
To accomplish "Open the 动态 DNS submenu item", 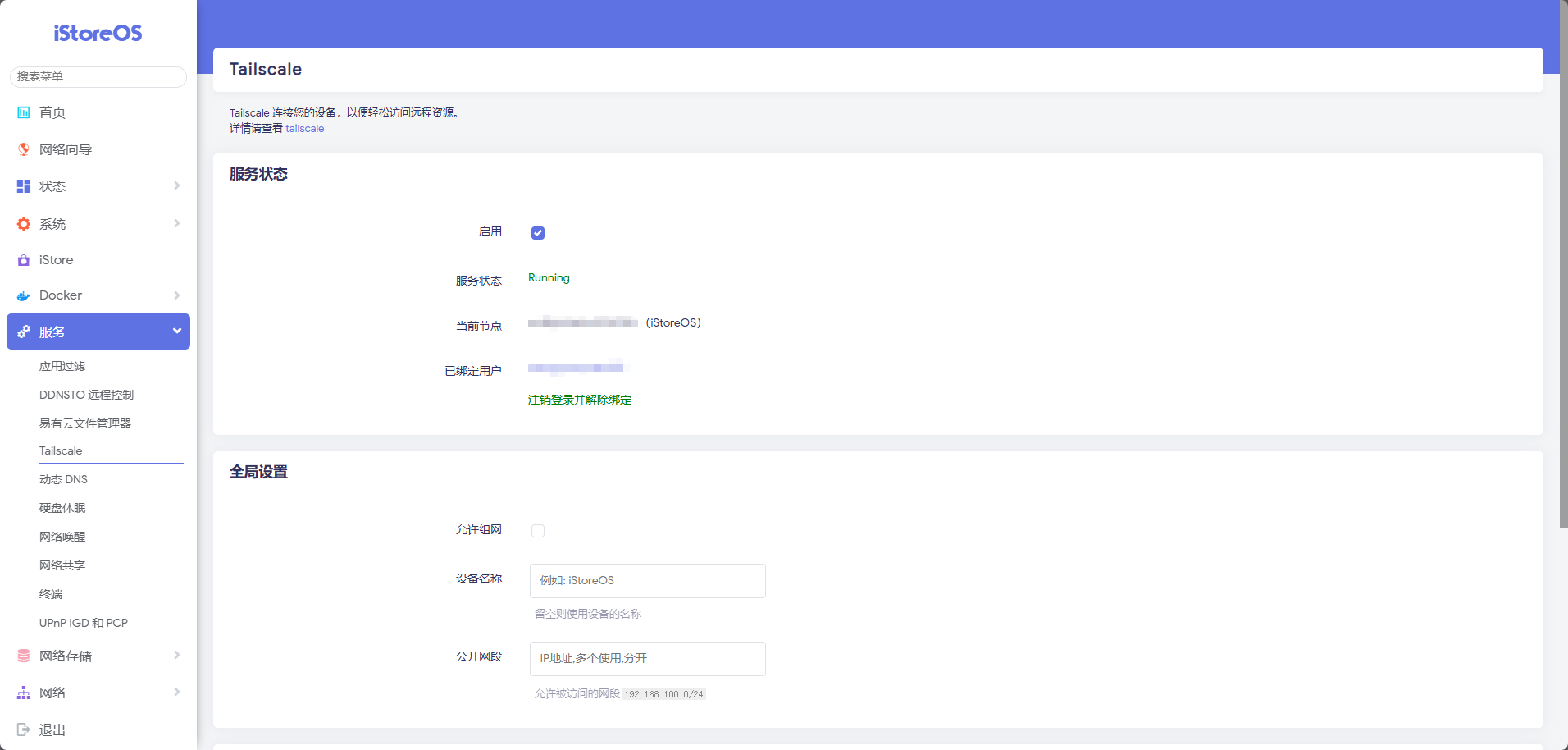I will pyautogui.click(x=63, y=479).
